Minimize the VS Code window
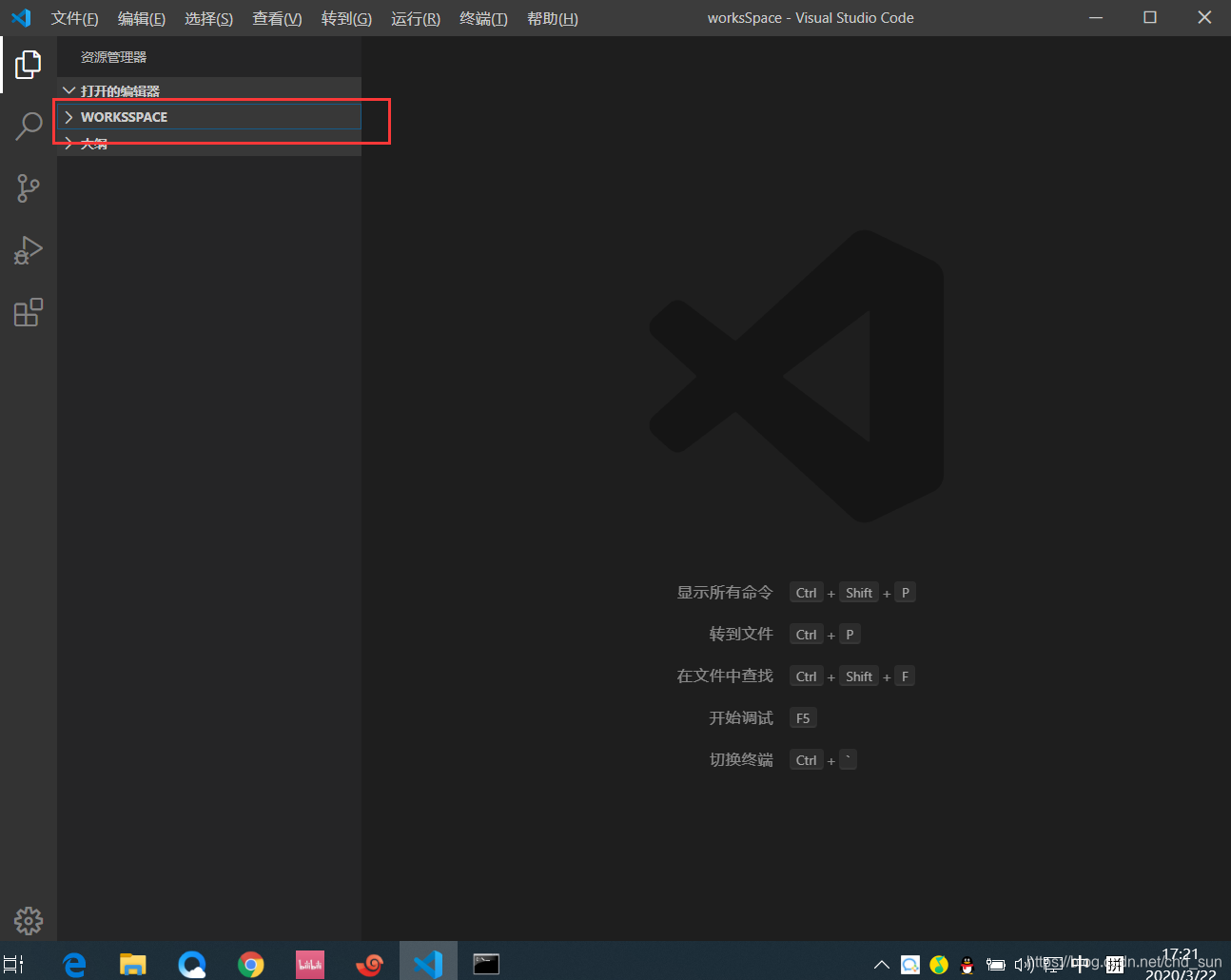The width and height of the screenshot is (1231, 980). click(x=1096, y=18)
